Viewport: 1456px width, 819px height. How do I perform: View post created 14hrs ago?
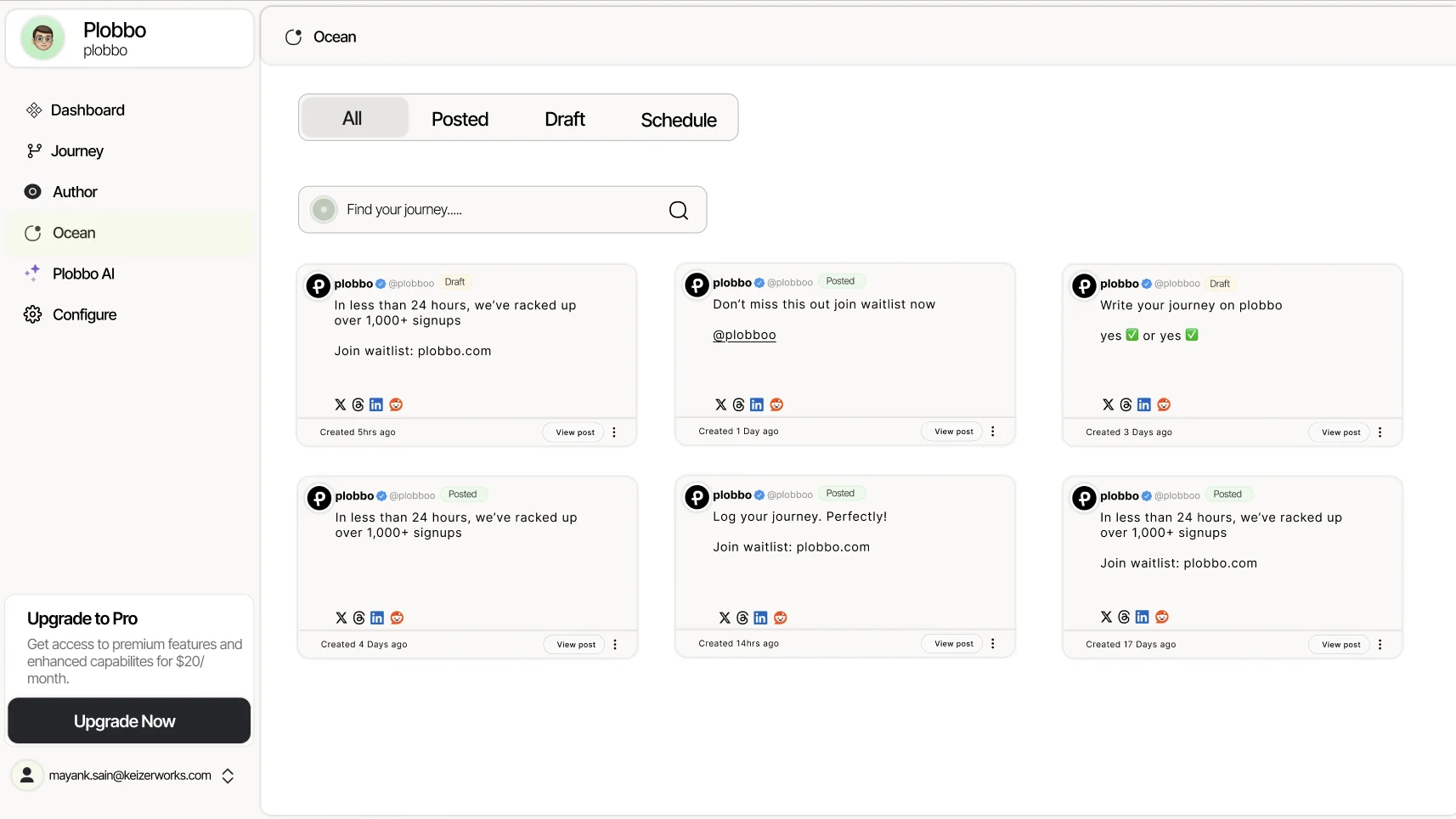click(x=953, y=644)
